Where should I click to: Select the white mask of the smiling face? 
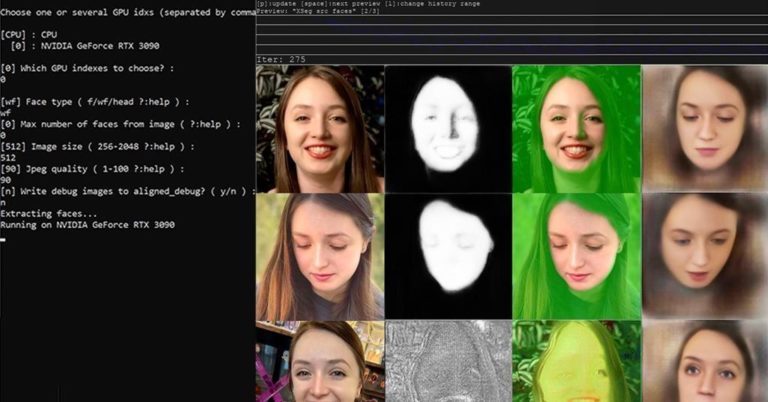pyautogui.click(x=448, y=128)
